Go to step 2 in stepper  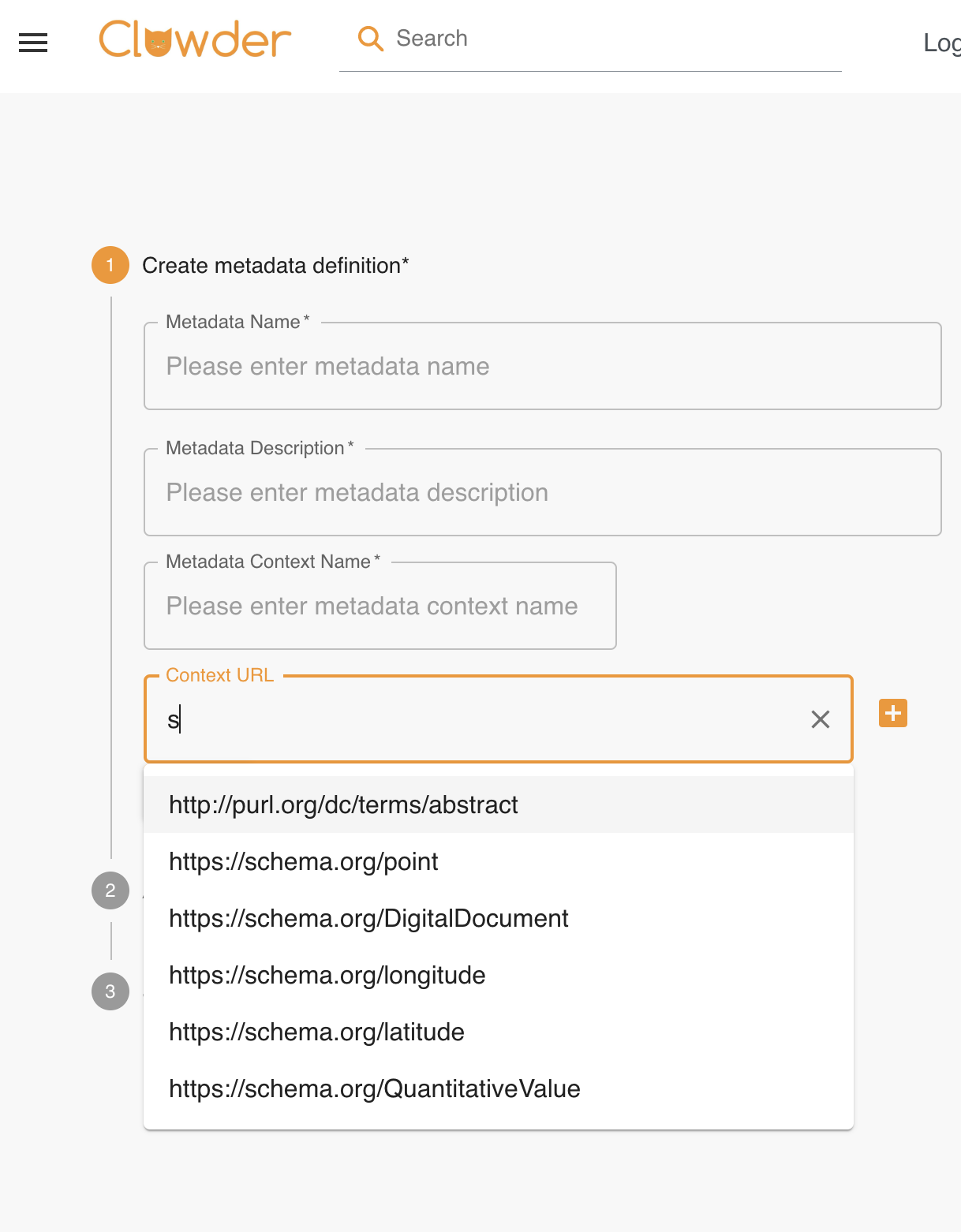pyautogui.click(x=110, y=890)
